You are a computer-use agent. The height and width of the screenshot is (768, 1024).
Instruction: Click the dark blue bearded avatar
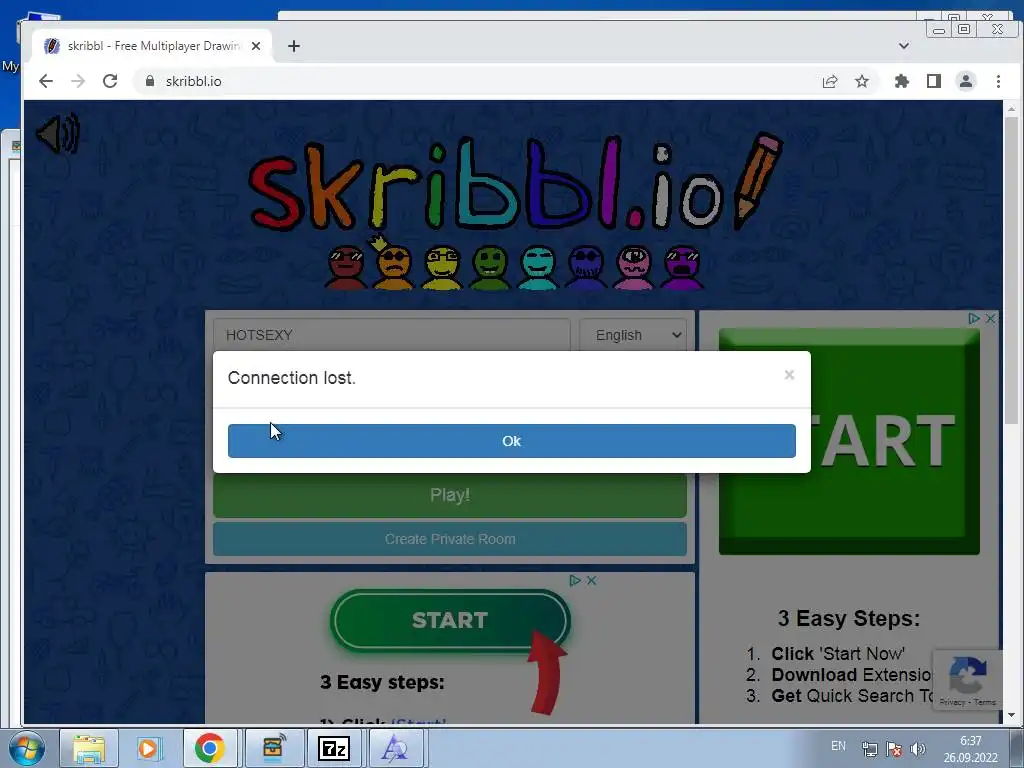click(586, 268)
